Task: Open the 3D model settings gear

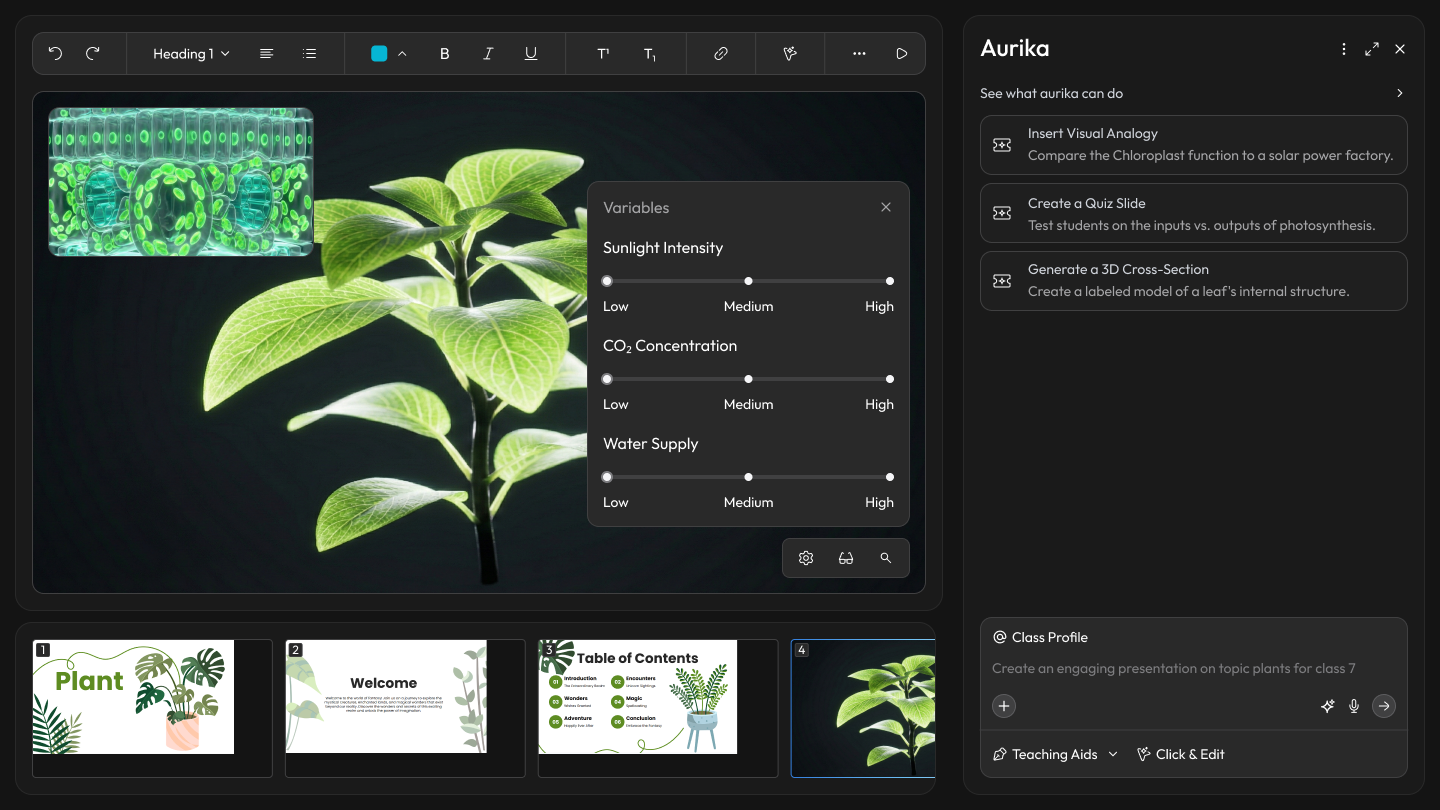Action: 806,558
